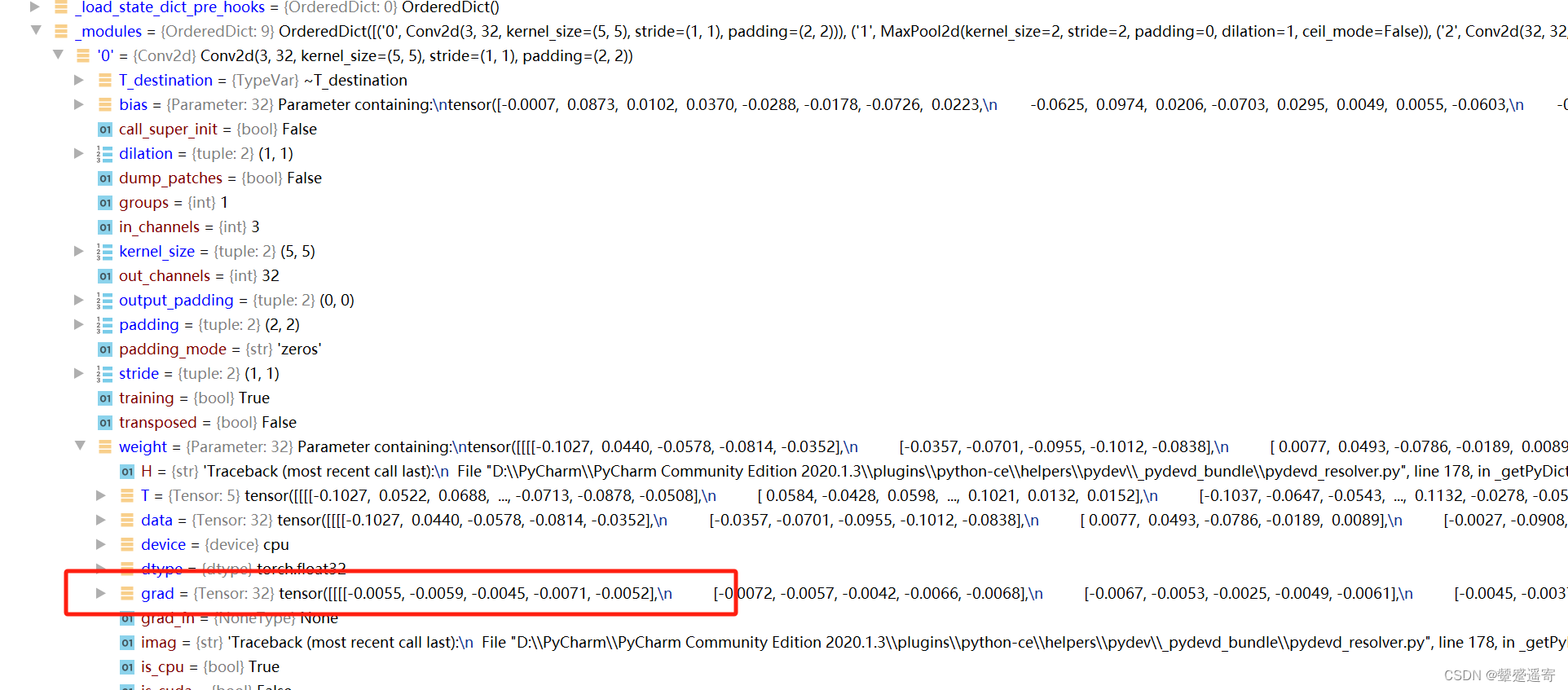Click the primitive icon beside out_channels
The image size is (1568, 690).
pos(104,275)
